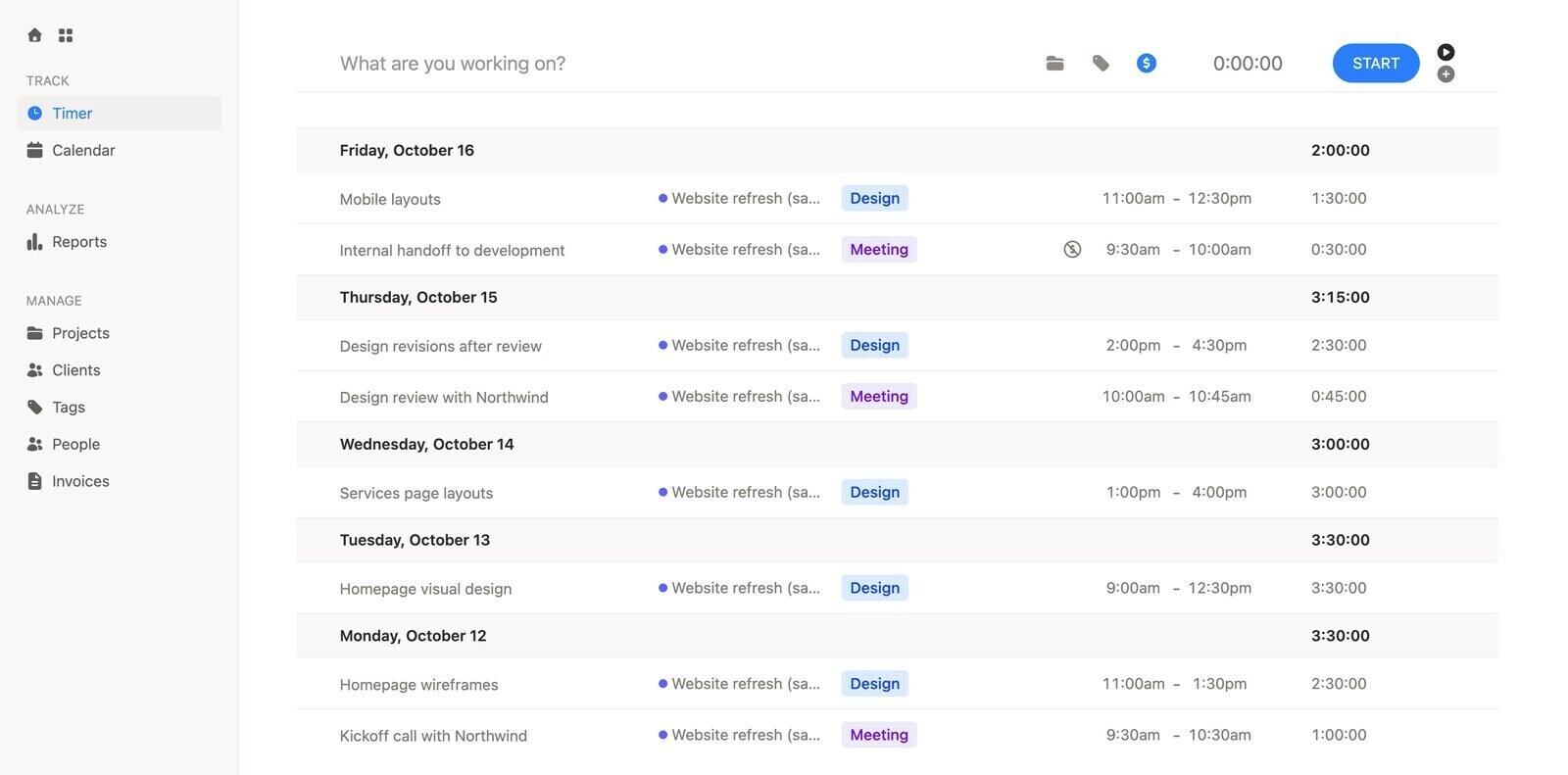
Task: Open the home icon in sidebar
Action: tap(34, 35)
